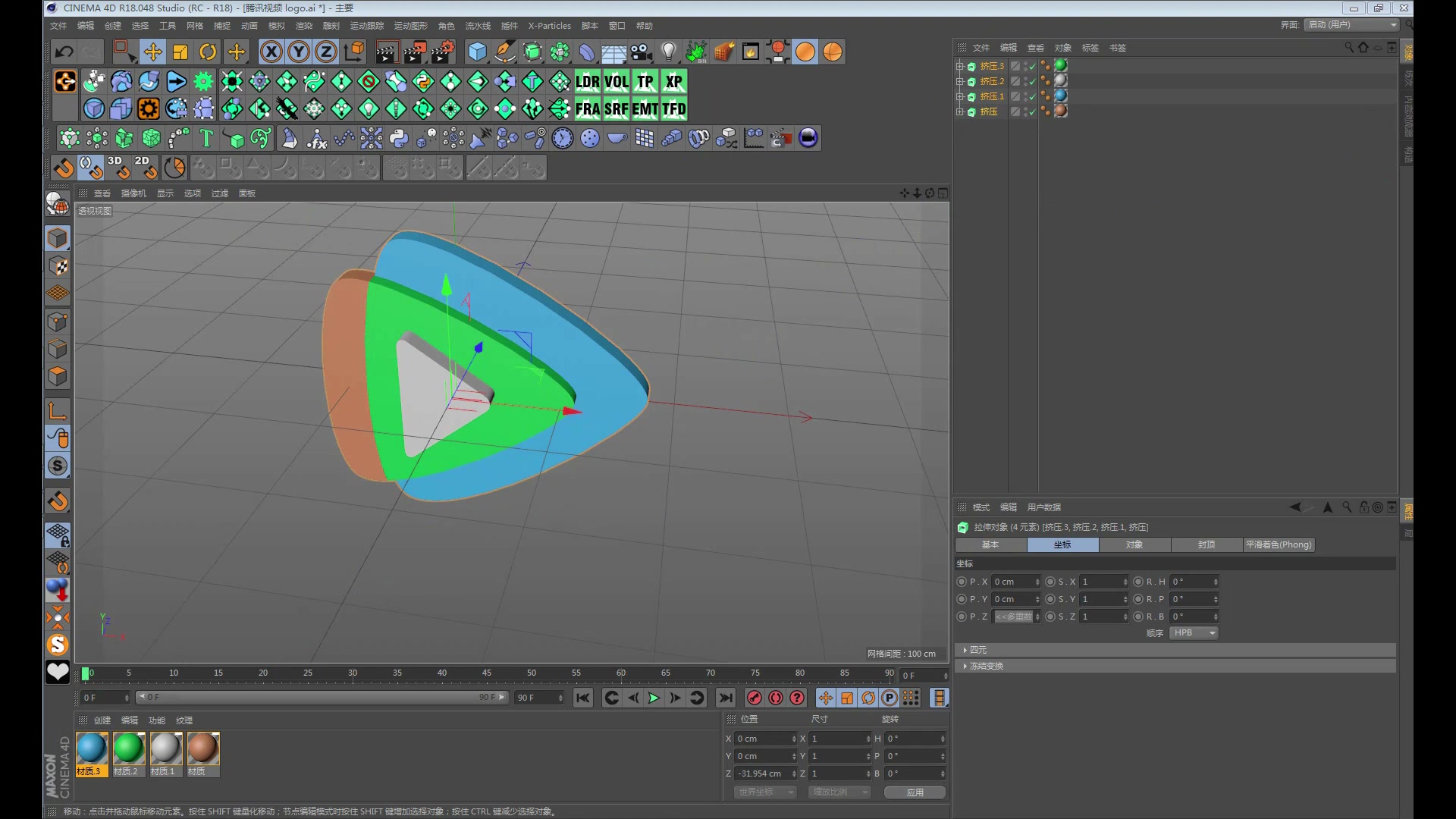This screenshot has width=1456, height=819.
Task: Expand the 挤压.1 object tree node
Action: [x=960, y=96]
